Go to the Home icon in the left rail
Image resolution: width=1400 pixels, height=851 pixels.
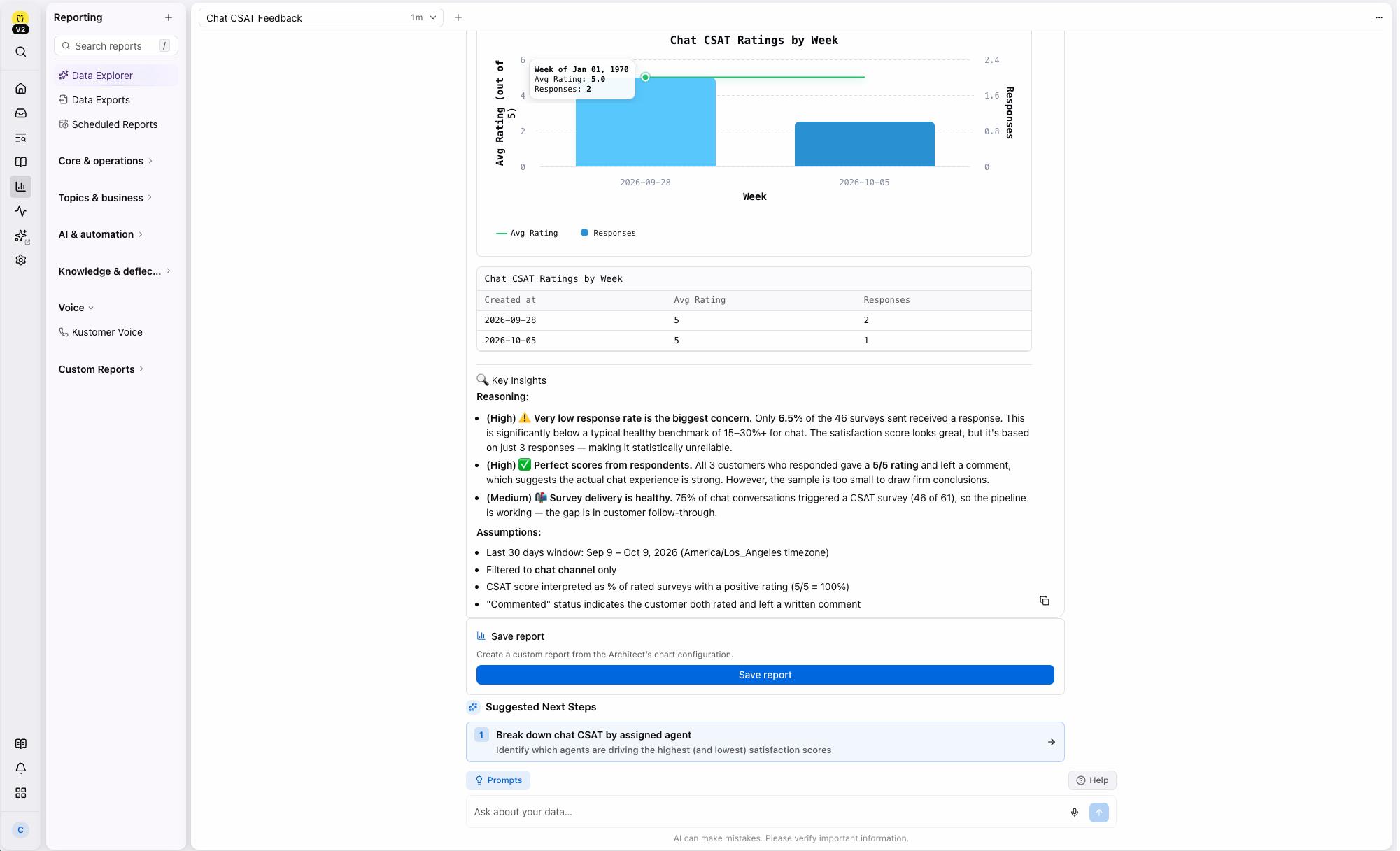21,89
